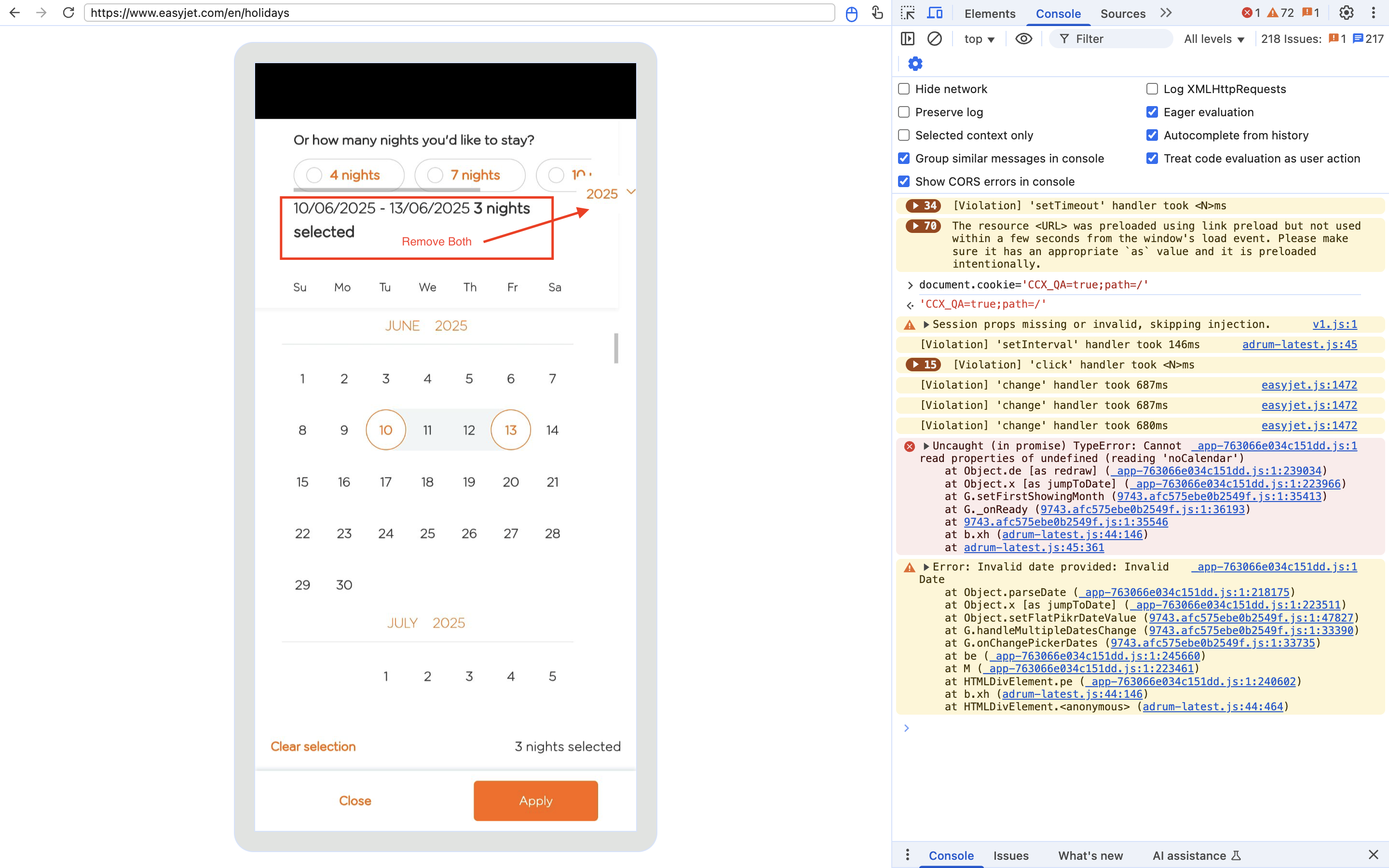Toggle the device toolbar icon in DevTools
1389x868 pixels.
point(935,13)
